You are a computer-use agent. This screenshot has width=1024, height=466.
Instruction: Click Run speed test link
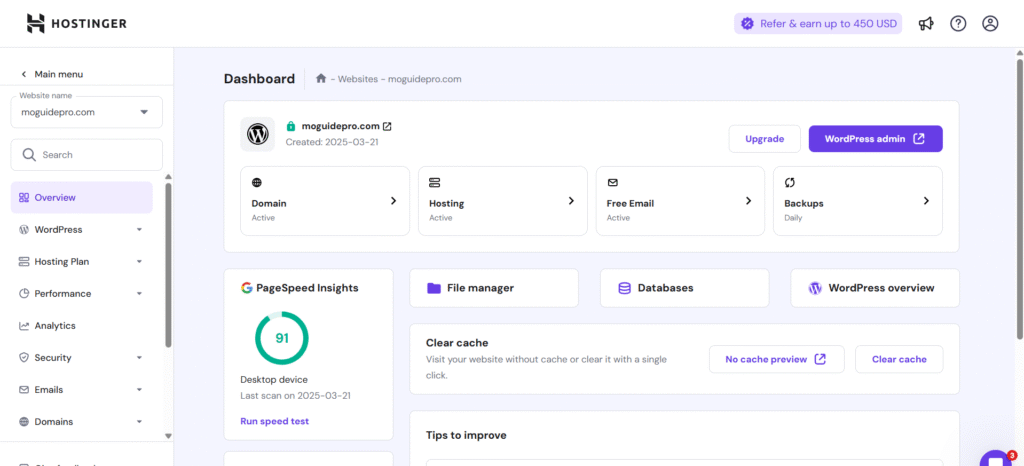(274, 421)
